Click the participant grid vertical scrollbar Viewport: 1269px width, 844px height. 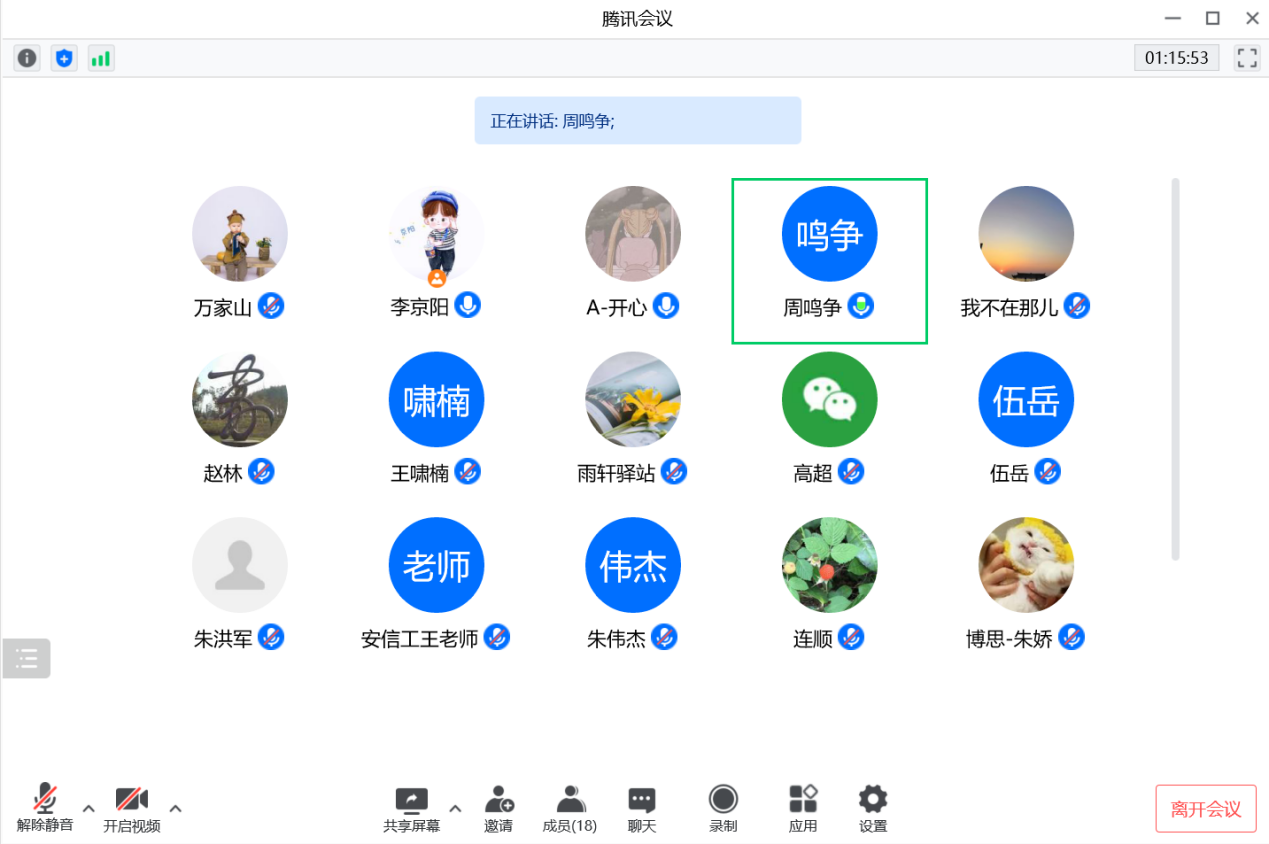[x=1175, y=370]
